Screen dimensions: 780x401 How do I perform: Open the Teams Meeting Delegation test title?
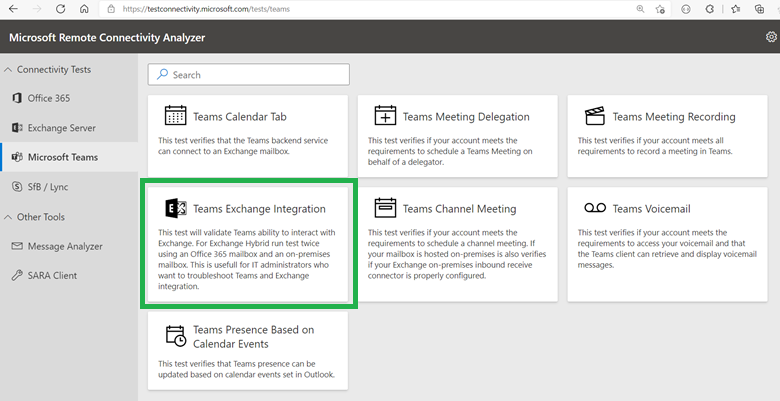point(466,117)
